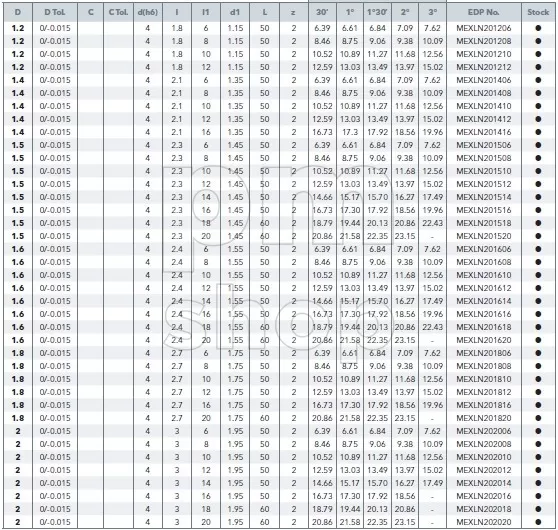
Task: Click the 30' angle column header
Action: point(322,12)
